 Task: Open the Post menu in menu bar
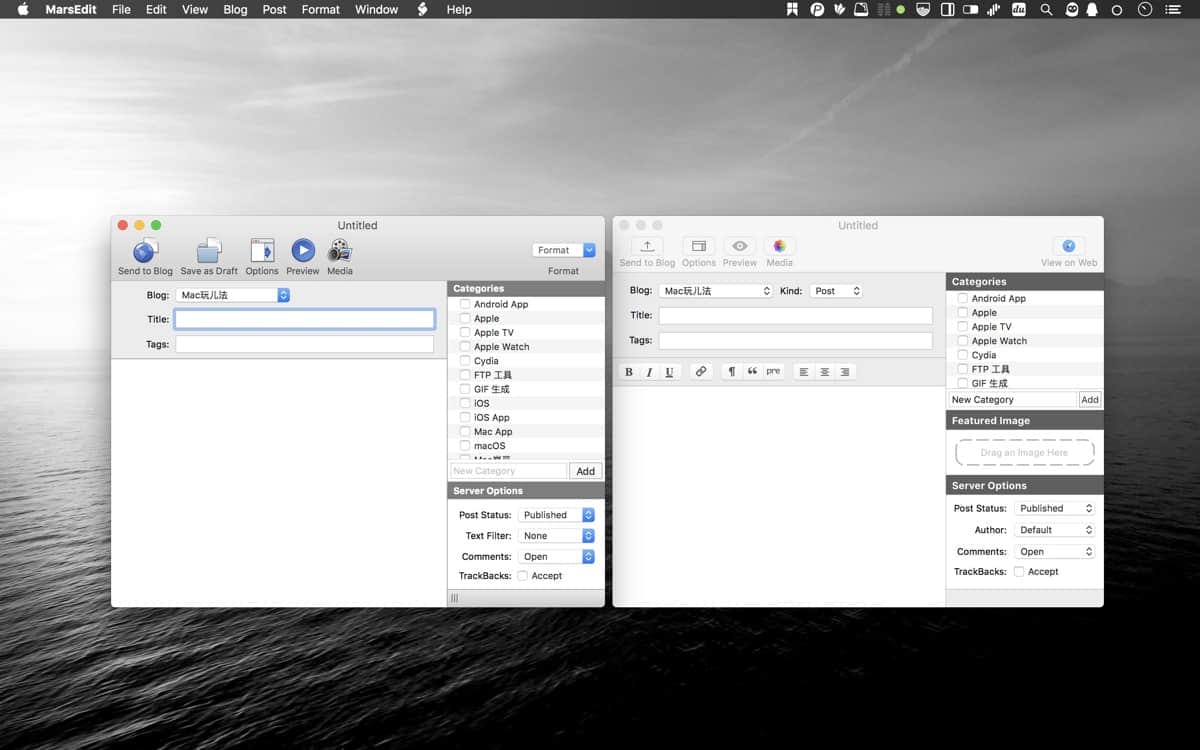pyautogui.click(x=274, y=9)
